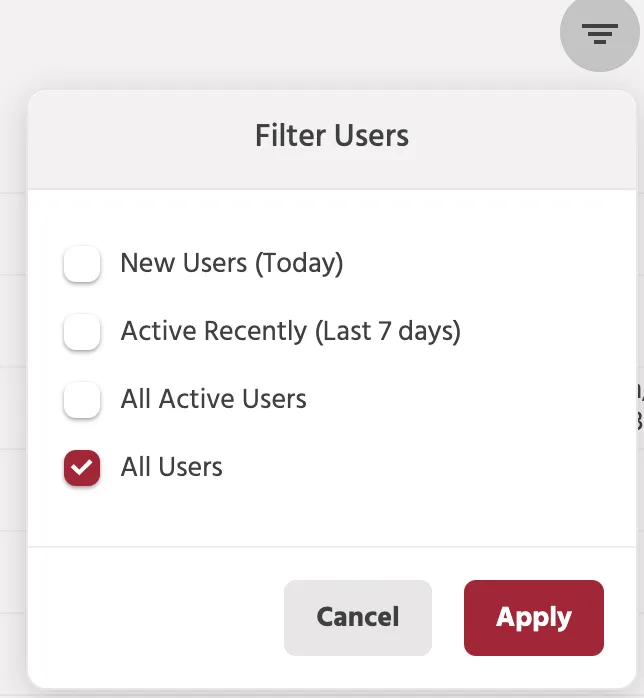
Task: Open the filter icon button
Action: coord(599,33)
